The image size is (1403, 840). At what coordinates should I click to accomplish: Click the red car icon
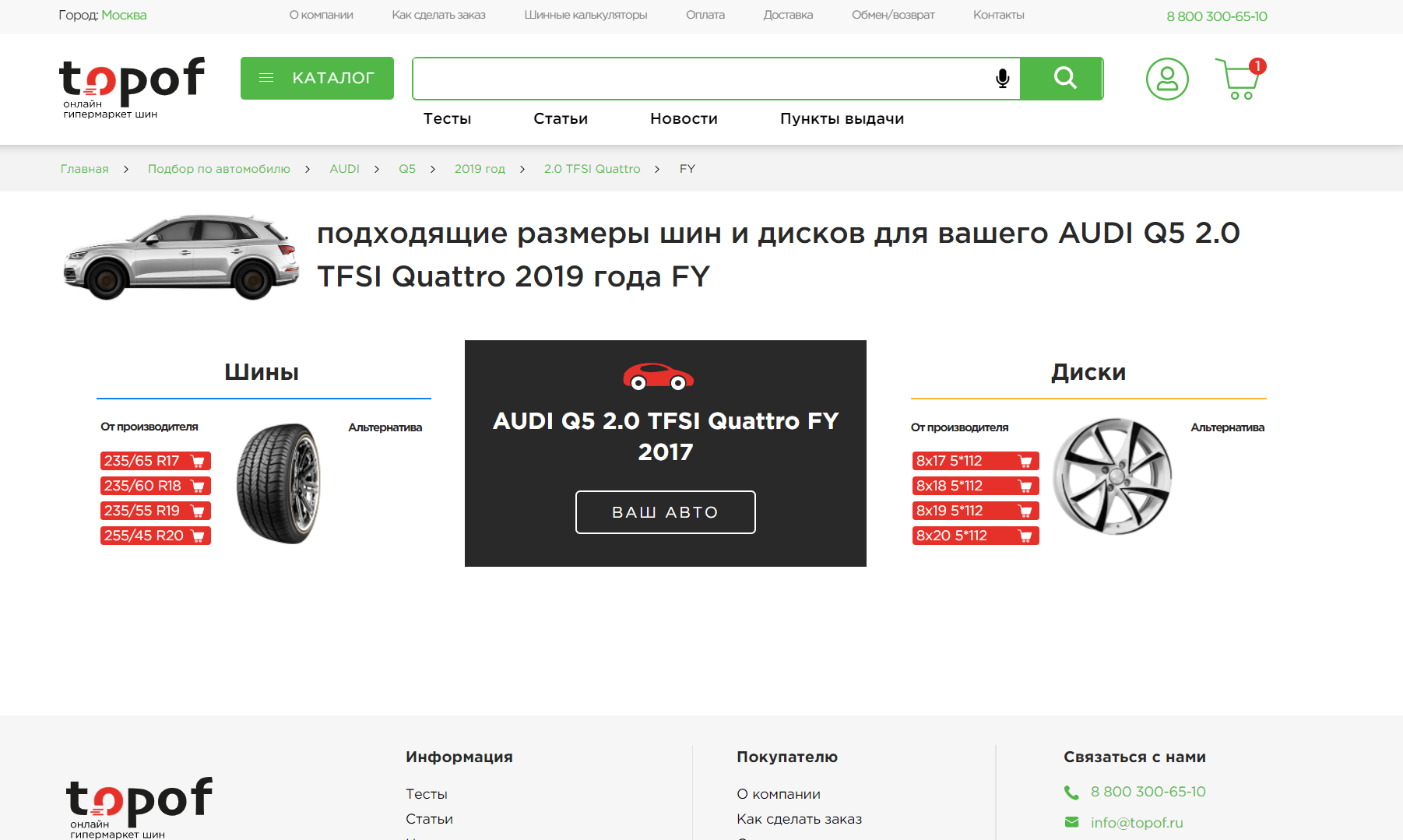[x=659, y=377]
